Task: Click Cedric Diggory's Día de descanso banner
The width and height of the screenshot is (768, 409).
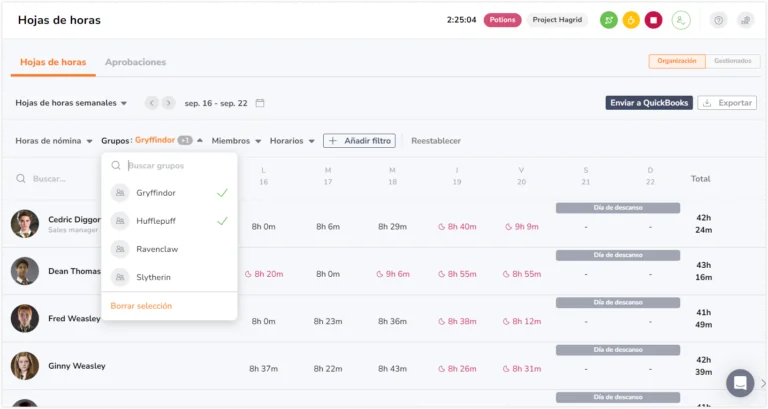Action: (x=618, y=208)
